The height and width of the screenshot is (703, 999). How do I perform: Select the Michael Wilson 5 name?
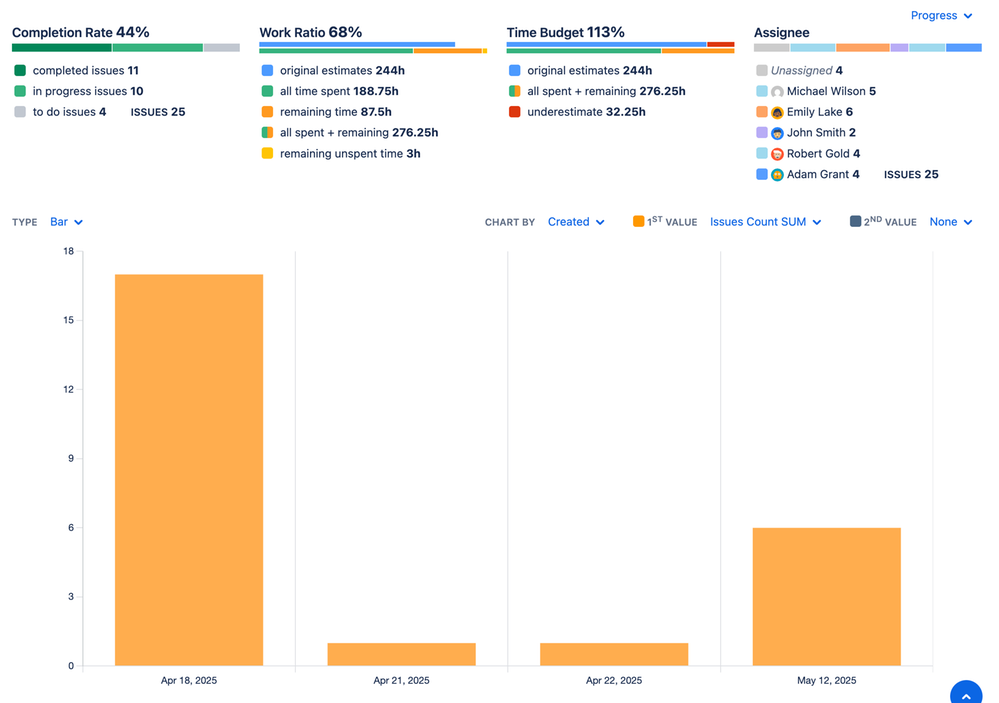pos(831,91)
